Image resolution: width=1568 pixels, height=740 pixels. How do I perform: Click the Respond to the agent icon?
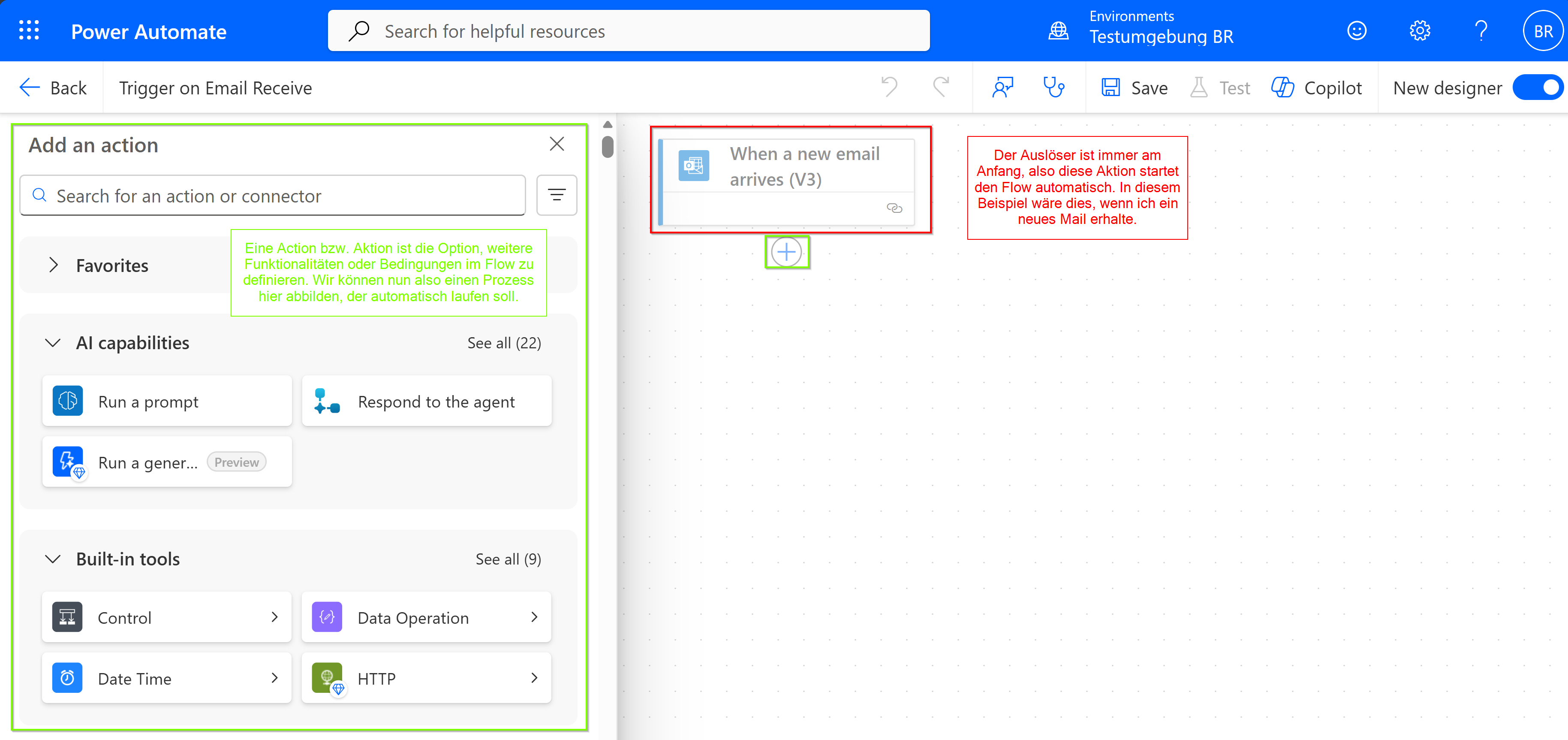(327, 401)
